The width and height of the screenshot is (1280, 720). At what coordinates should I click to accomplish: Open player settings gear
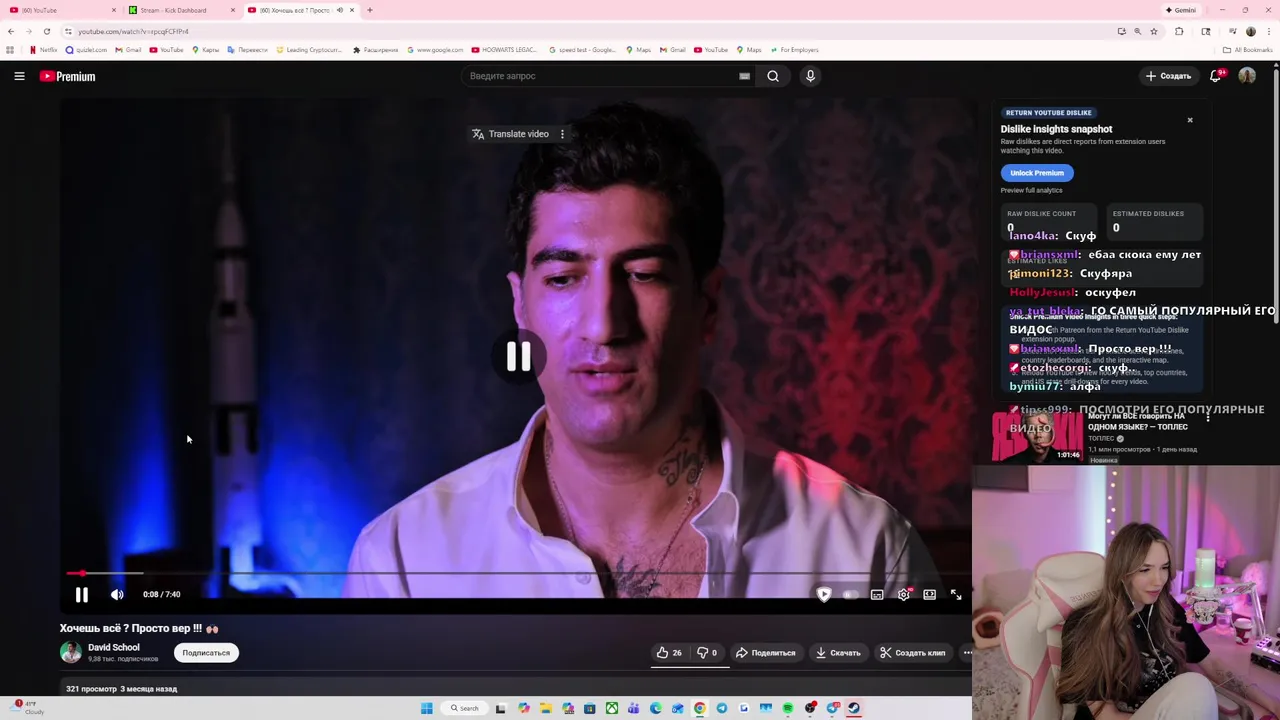tap(904, 595)
